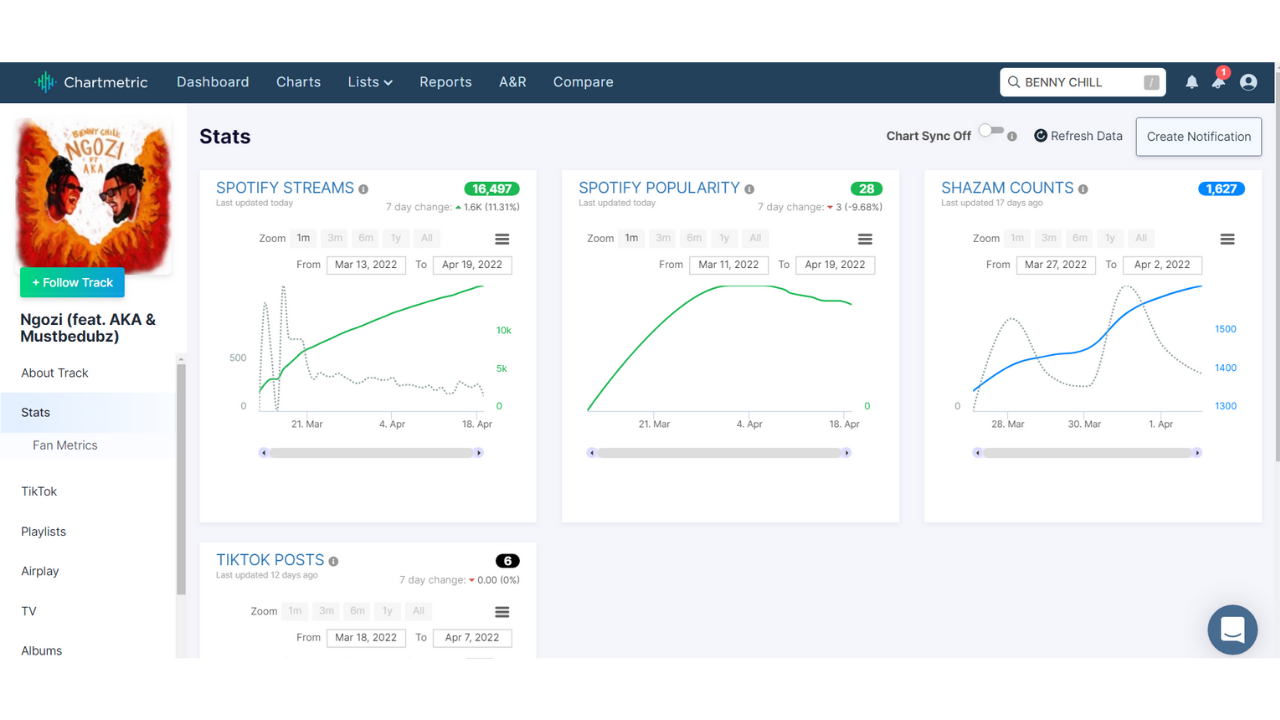Image resolution: width=1280 pixels, height=720 pixels.
Task: Click the Chartmetric logo icon
Action: click(x=45, y=82)
